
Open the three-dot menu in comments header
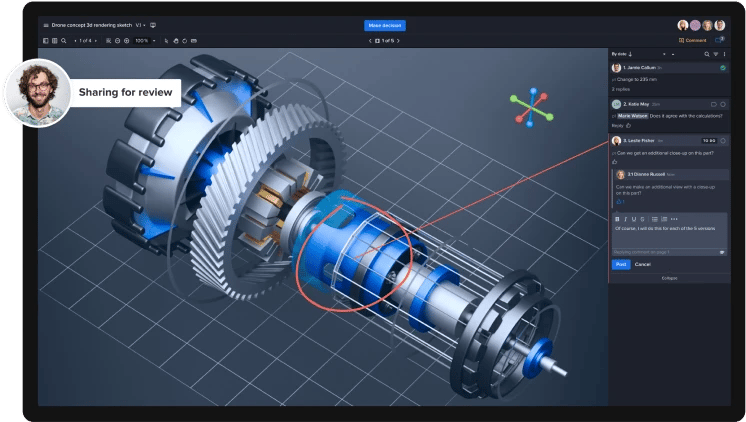click(724, 53)
